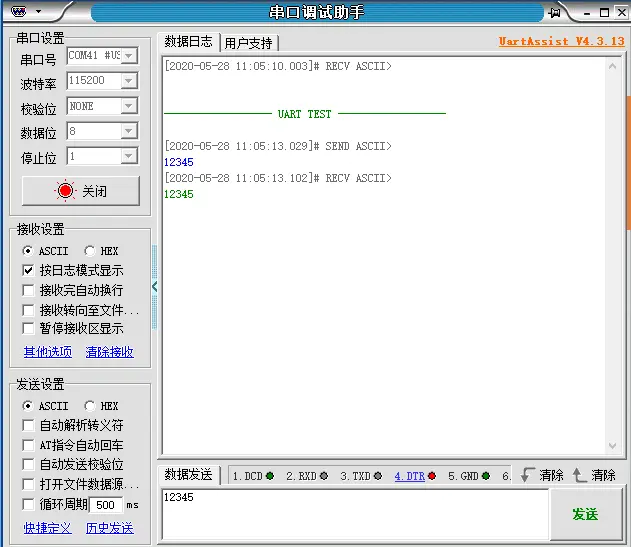Enable 打开文件数据源 checkbox

[28, 484]
